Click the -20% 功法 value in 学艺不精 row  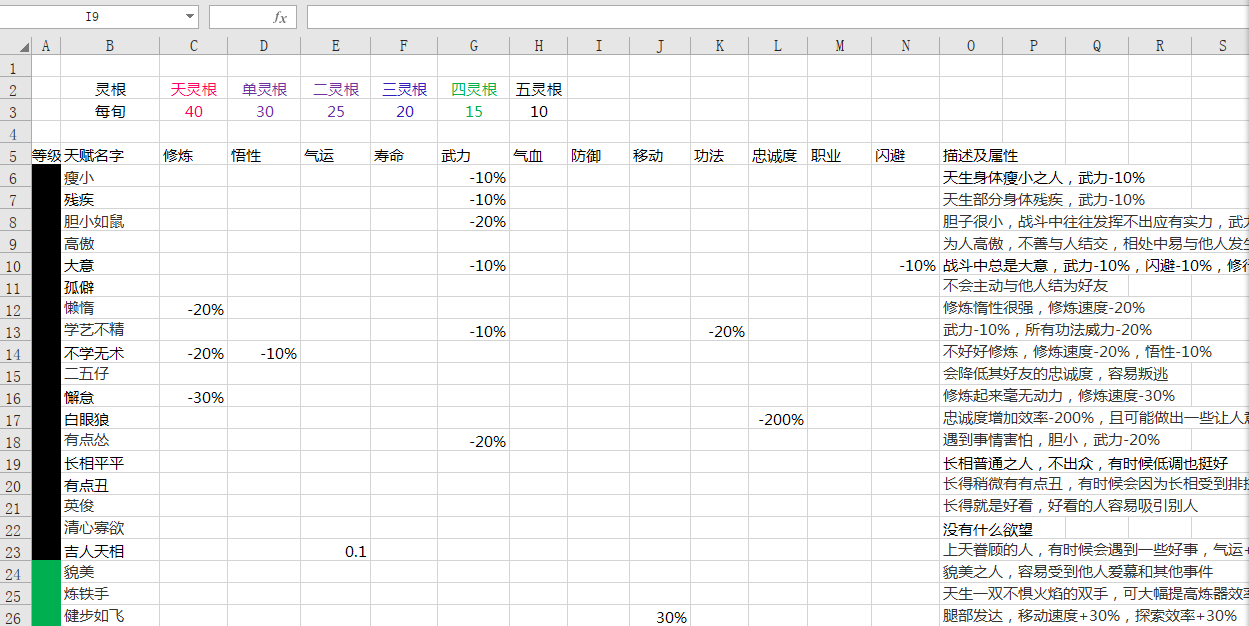pos(720,331)
